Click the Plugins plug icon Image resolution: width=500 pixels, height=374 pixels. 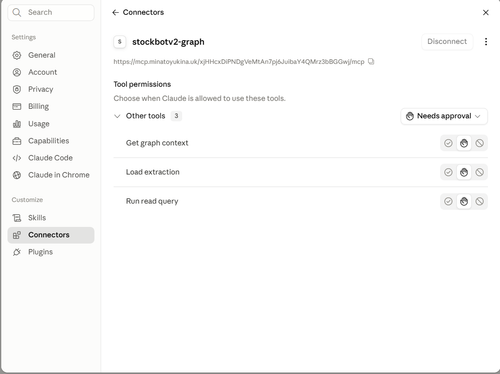(17, 252)
